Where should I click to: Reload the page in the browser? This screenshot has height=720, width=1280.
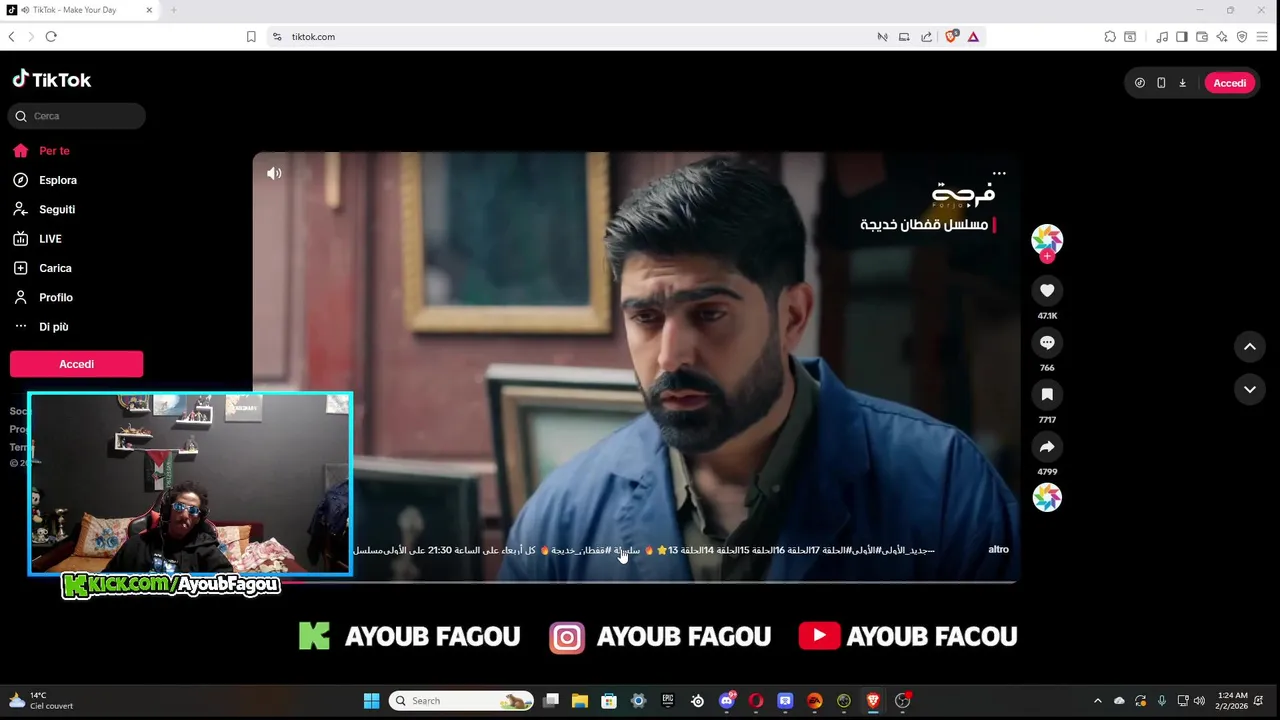coord(51,36)
